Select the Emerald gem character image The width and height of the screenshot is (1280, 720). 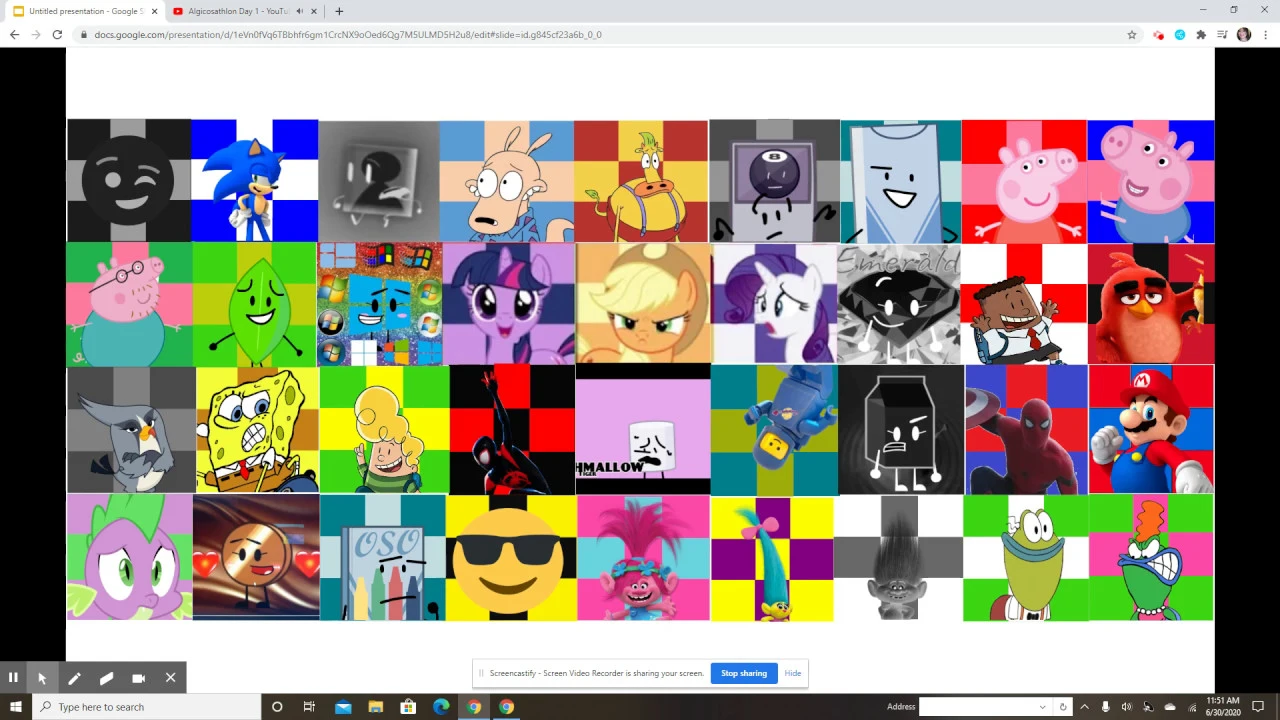(899, 304)
